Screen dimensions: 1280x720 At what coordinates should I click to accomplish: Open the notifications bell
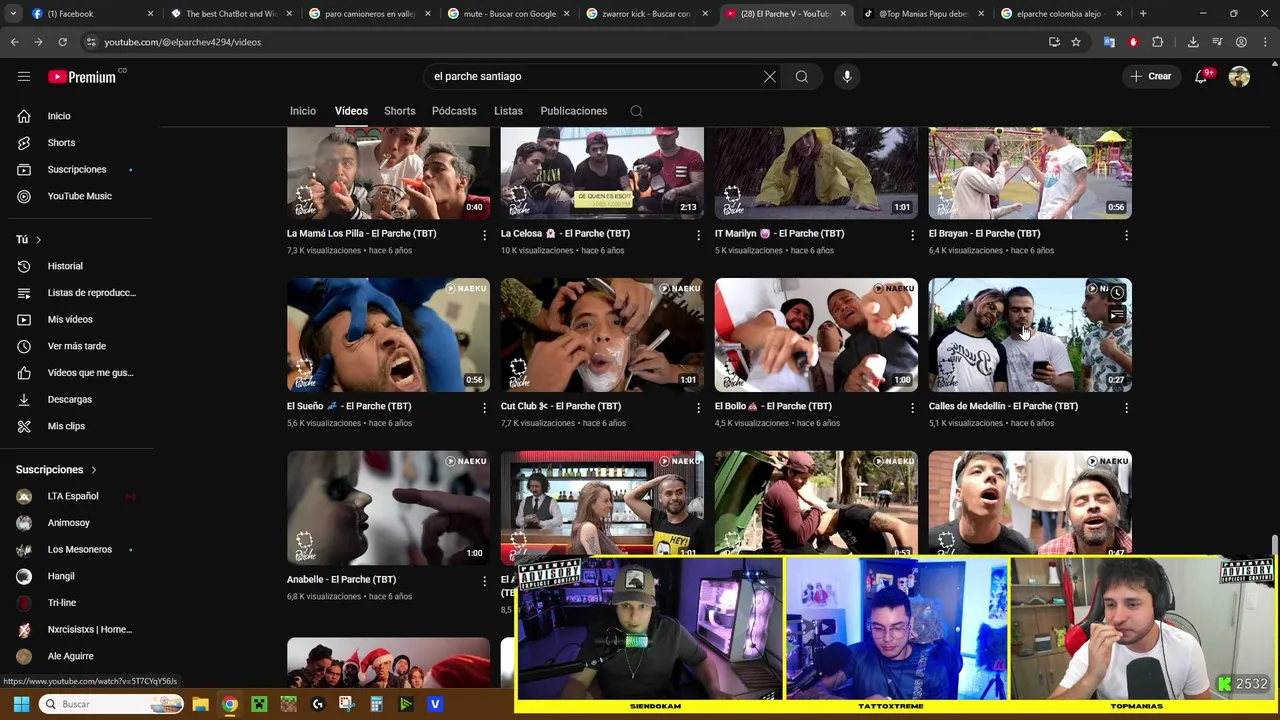coord(1202,76)
